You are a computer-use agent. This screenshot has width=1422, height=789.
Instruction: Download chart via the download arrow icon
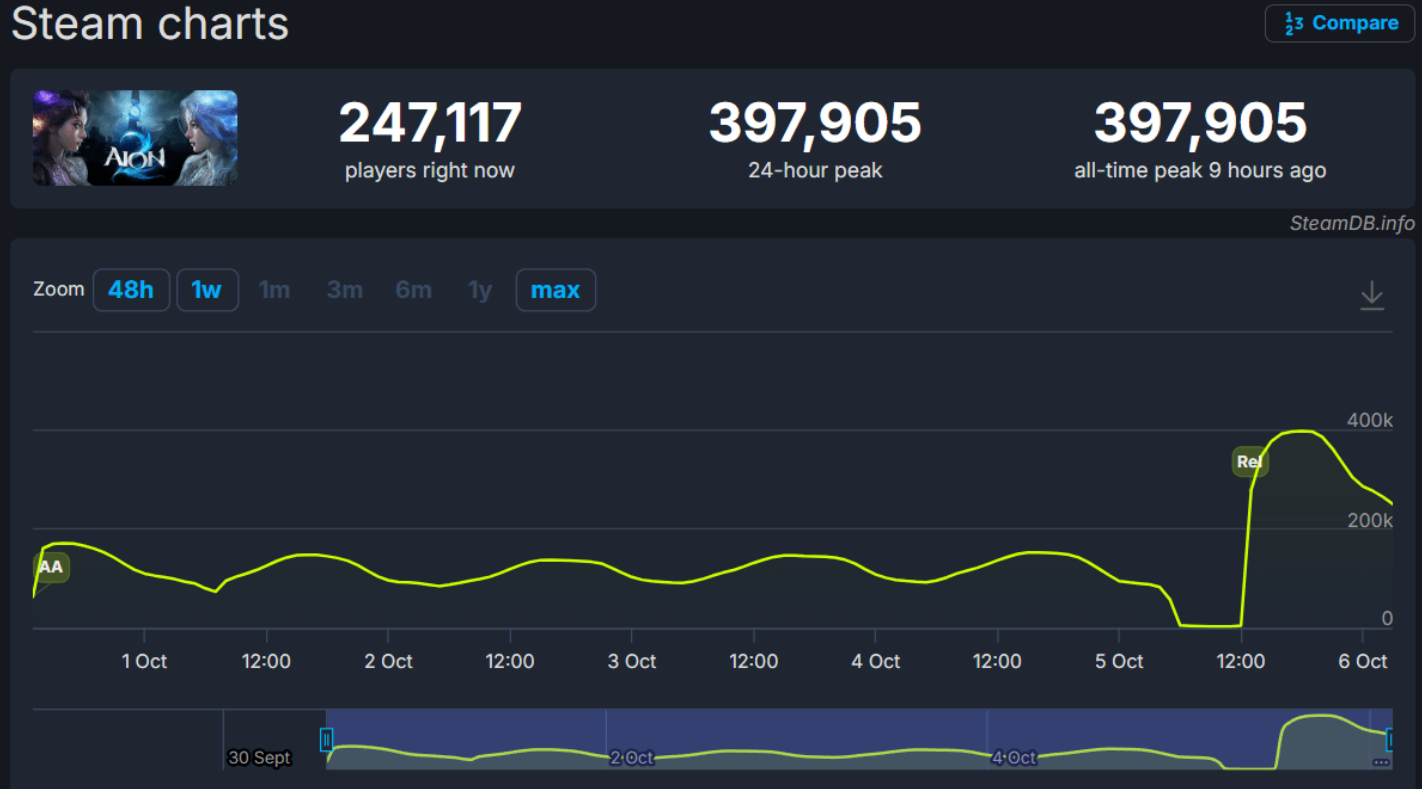pyautogui.click(x=1372, y=295)
